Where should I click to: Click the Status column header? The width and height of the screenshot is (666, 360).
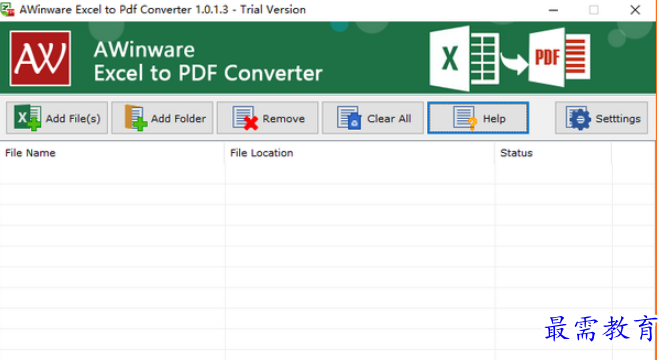(x=553, y=153)
